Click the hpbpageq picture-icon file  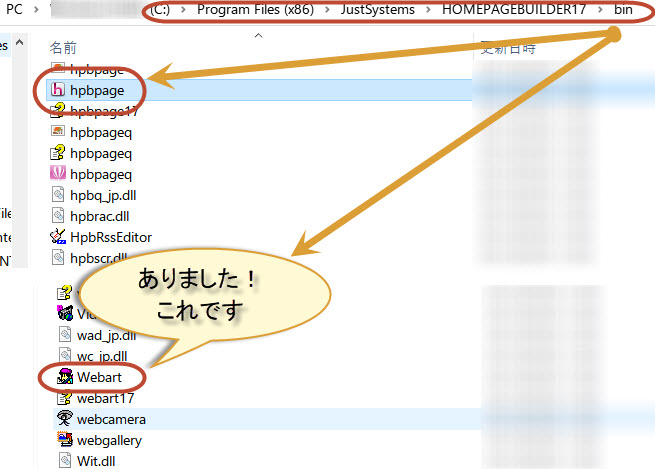(x=58, y=132)
